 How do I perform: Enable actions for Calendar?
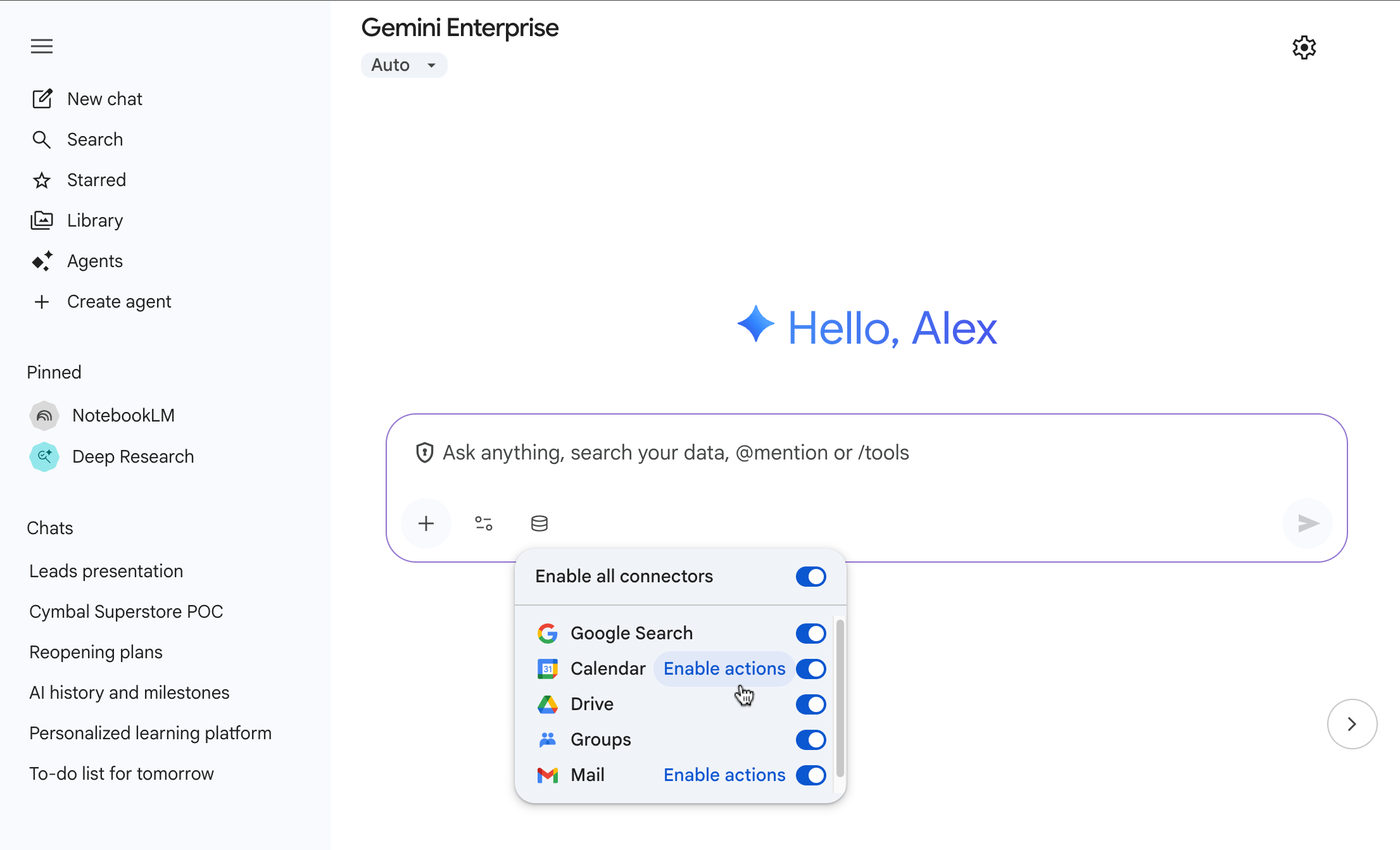click(724, 668)
